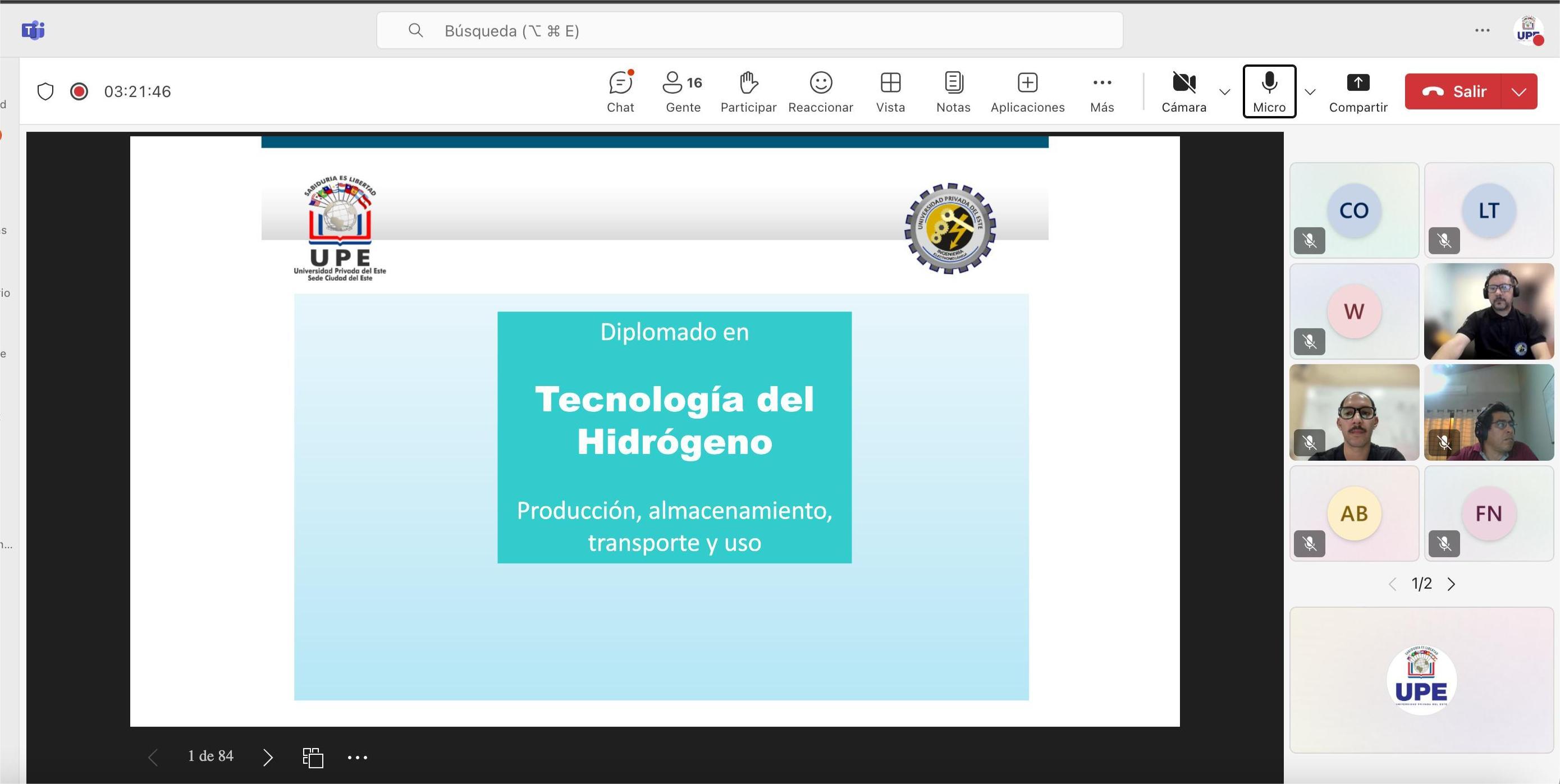Toggle the Micro mute state
Screen dimensions: 1560x784
pos(1269,91)
